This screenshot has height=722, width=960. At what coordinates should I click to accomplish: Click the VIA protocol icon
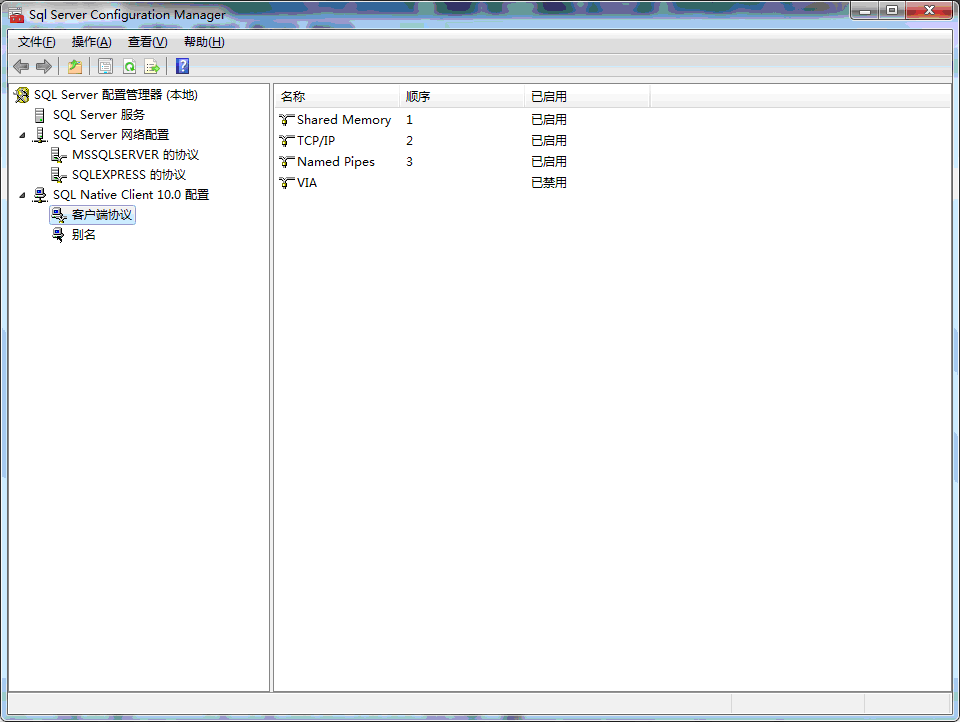[x=288, y=182]
